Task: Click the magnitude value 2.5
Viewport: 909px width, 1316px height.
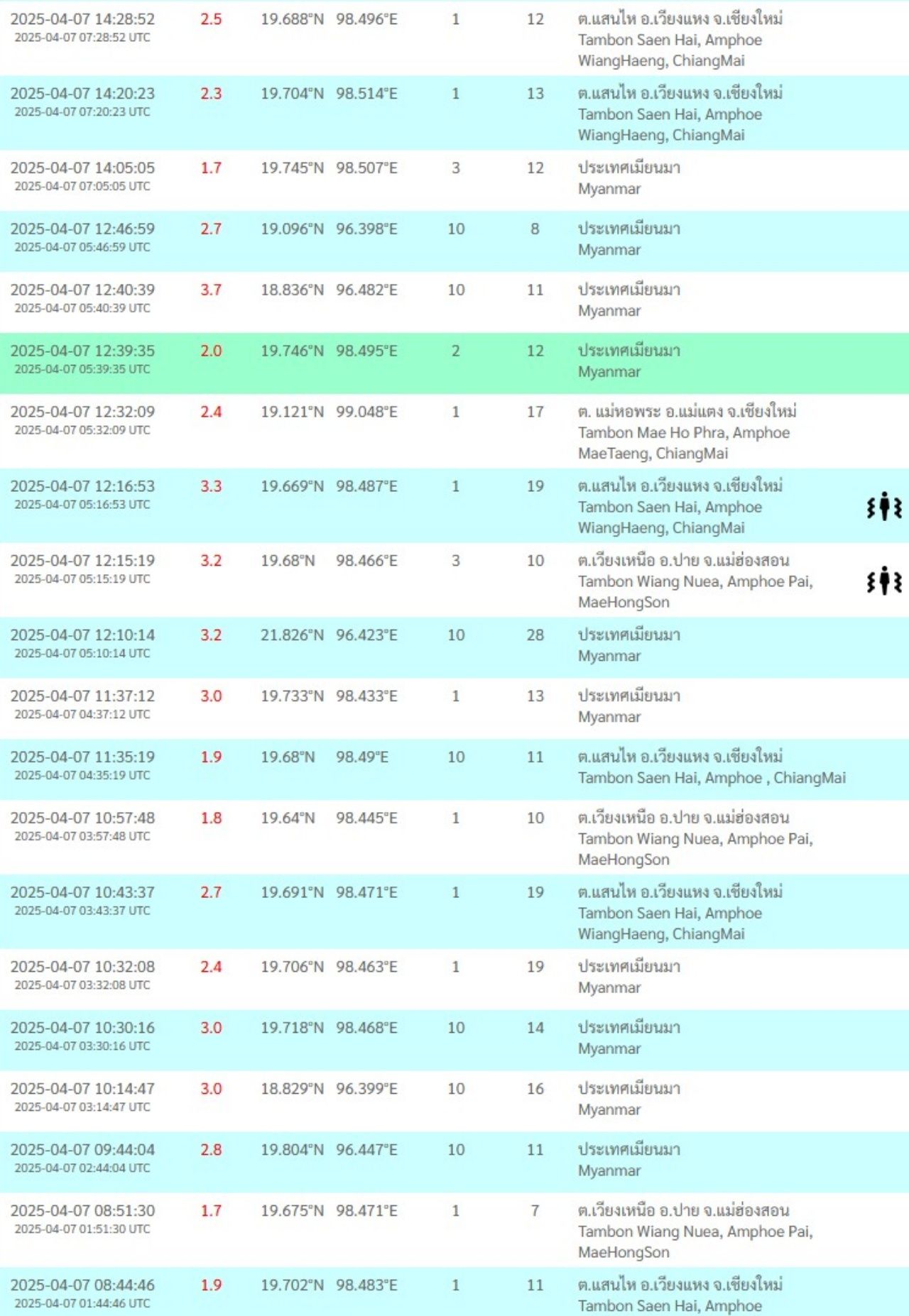Action: coord(211,20)
